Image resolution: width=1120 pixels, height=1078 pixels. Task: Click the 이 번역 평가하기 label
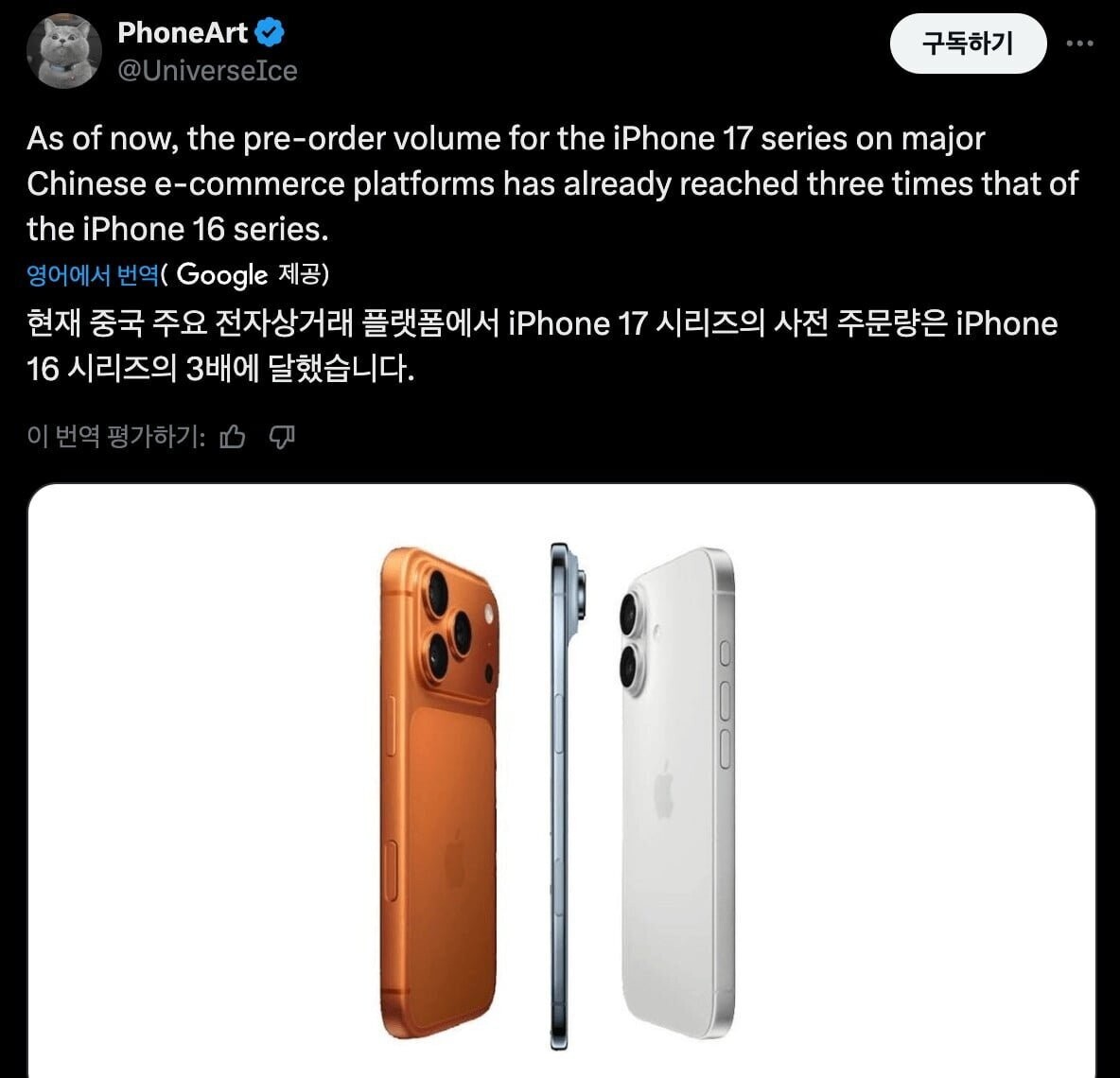115,436
